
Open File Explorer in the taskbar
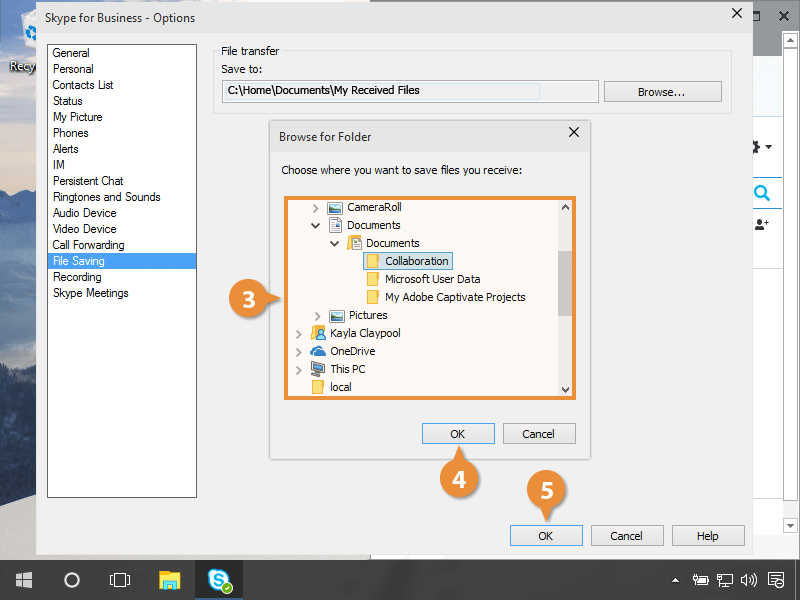[170, 580]
